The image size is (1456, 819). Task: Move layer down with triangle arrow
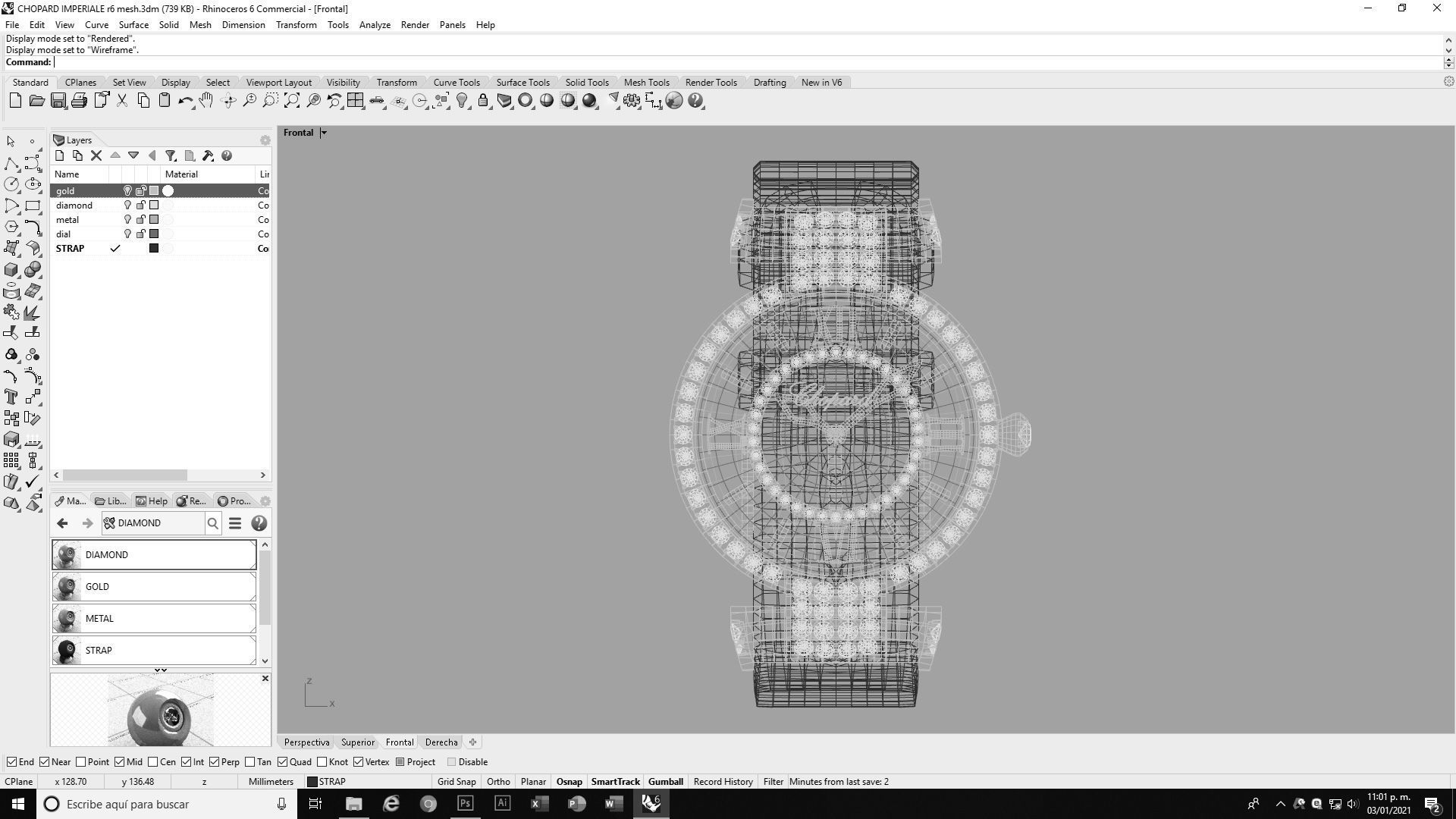tap(133, 155)
